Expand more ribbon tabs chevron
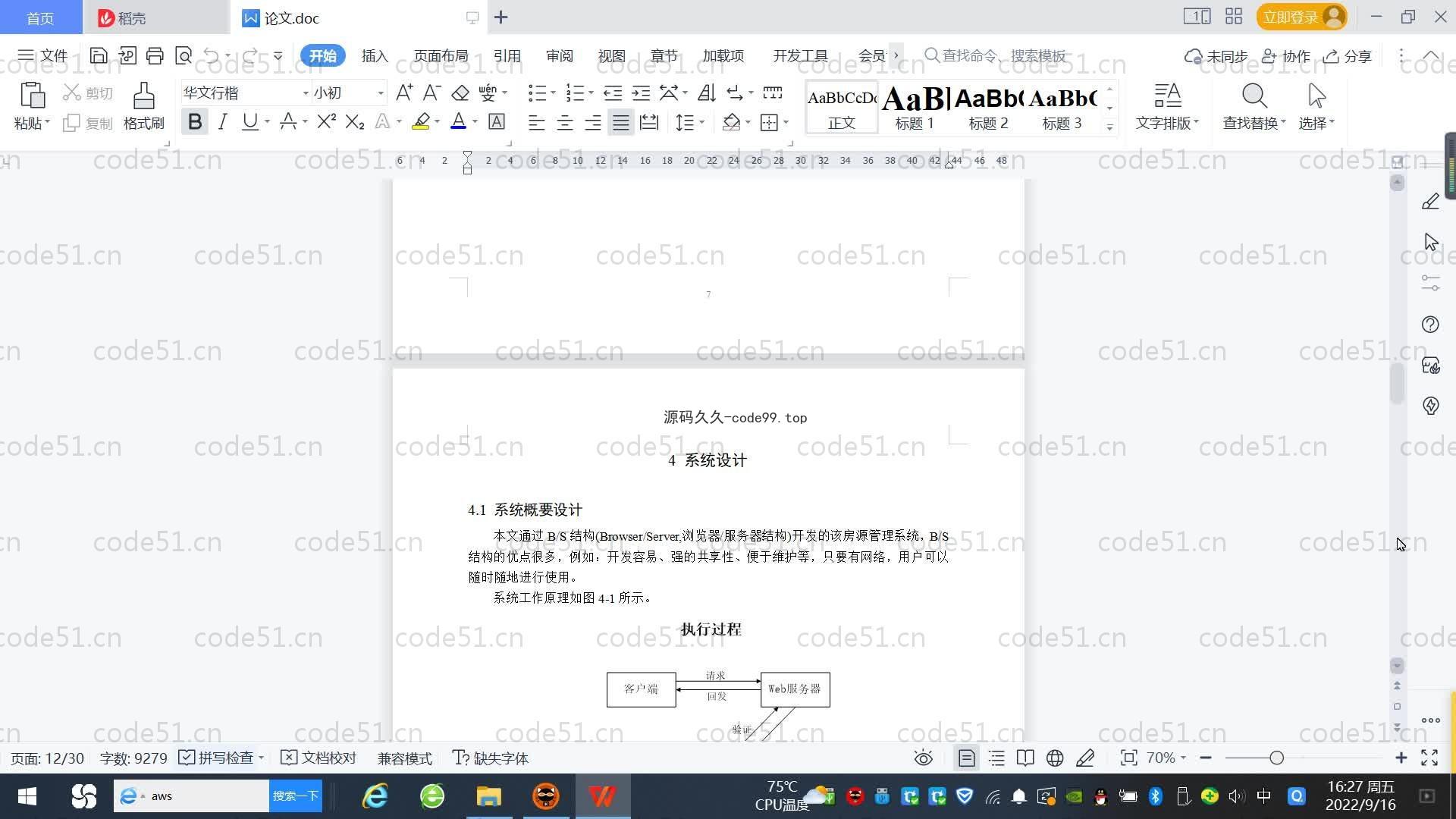The width and height of the screenshot is (1456, 819). pos(896,55)
